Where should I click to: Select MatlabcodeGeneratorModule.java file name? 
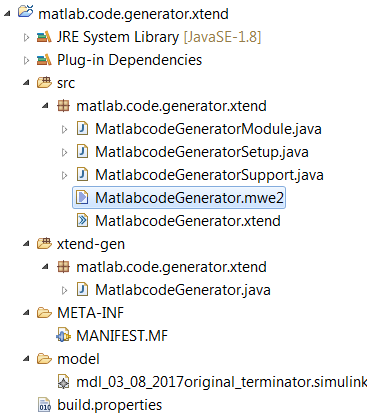click(208, 129)
